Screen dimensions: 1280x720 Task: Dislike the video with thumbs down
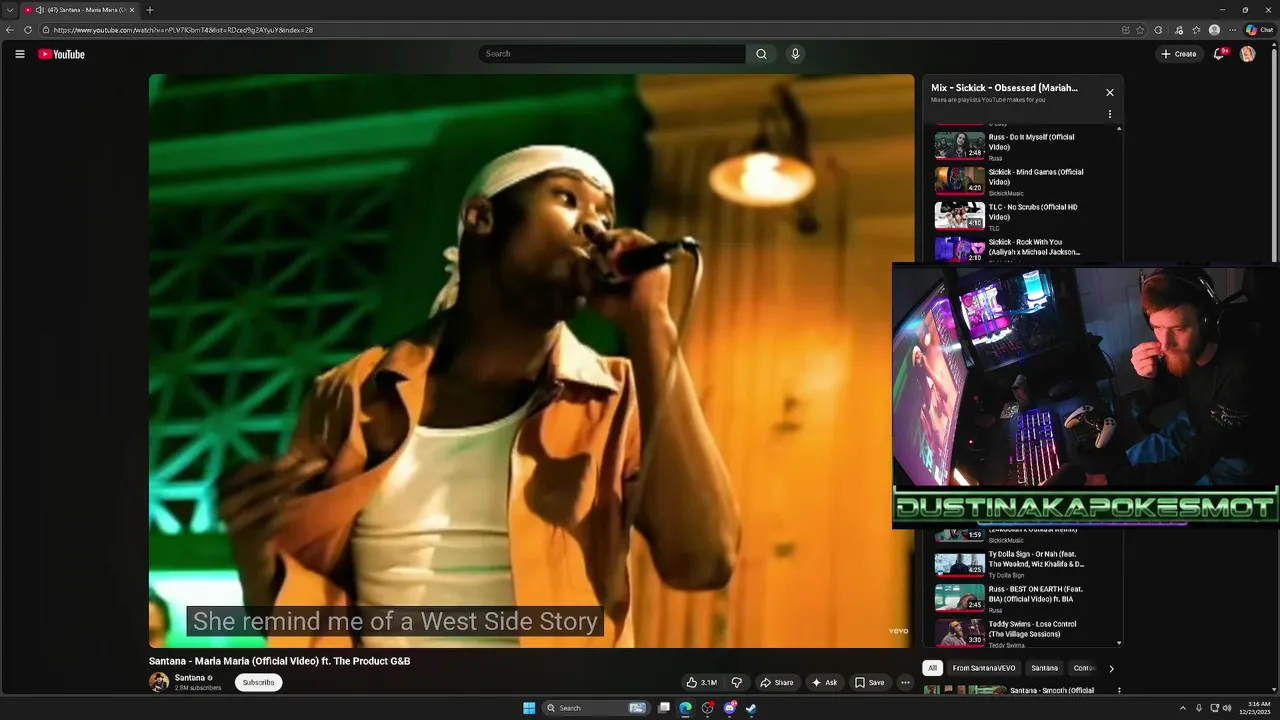(737, 683)
